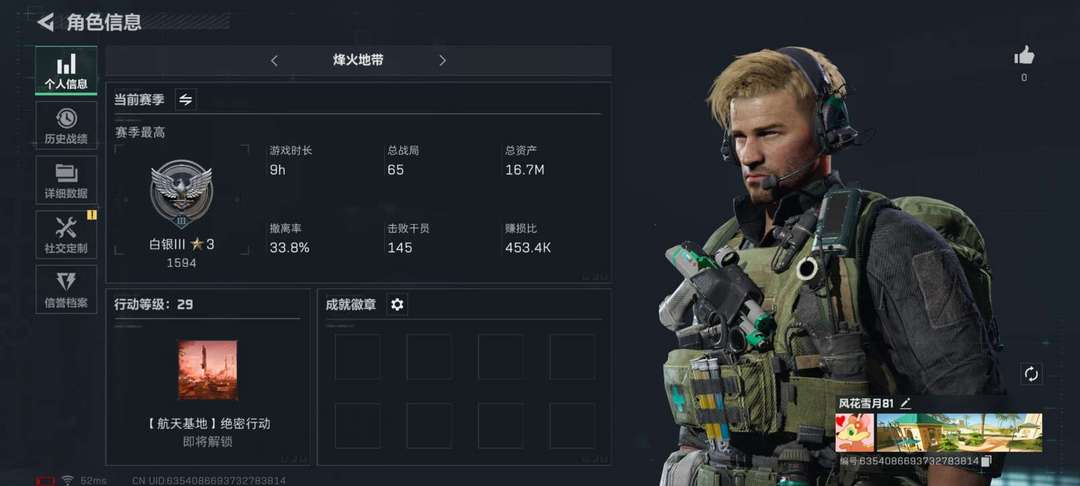
Task: Open the 个人信息 tab
Action: click(x=66, y=71)
